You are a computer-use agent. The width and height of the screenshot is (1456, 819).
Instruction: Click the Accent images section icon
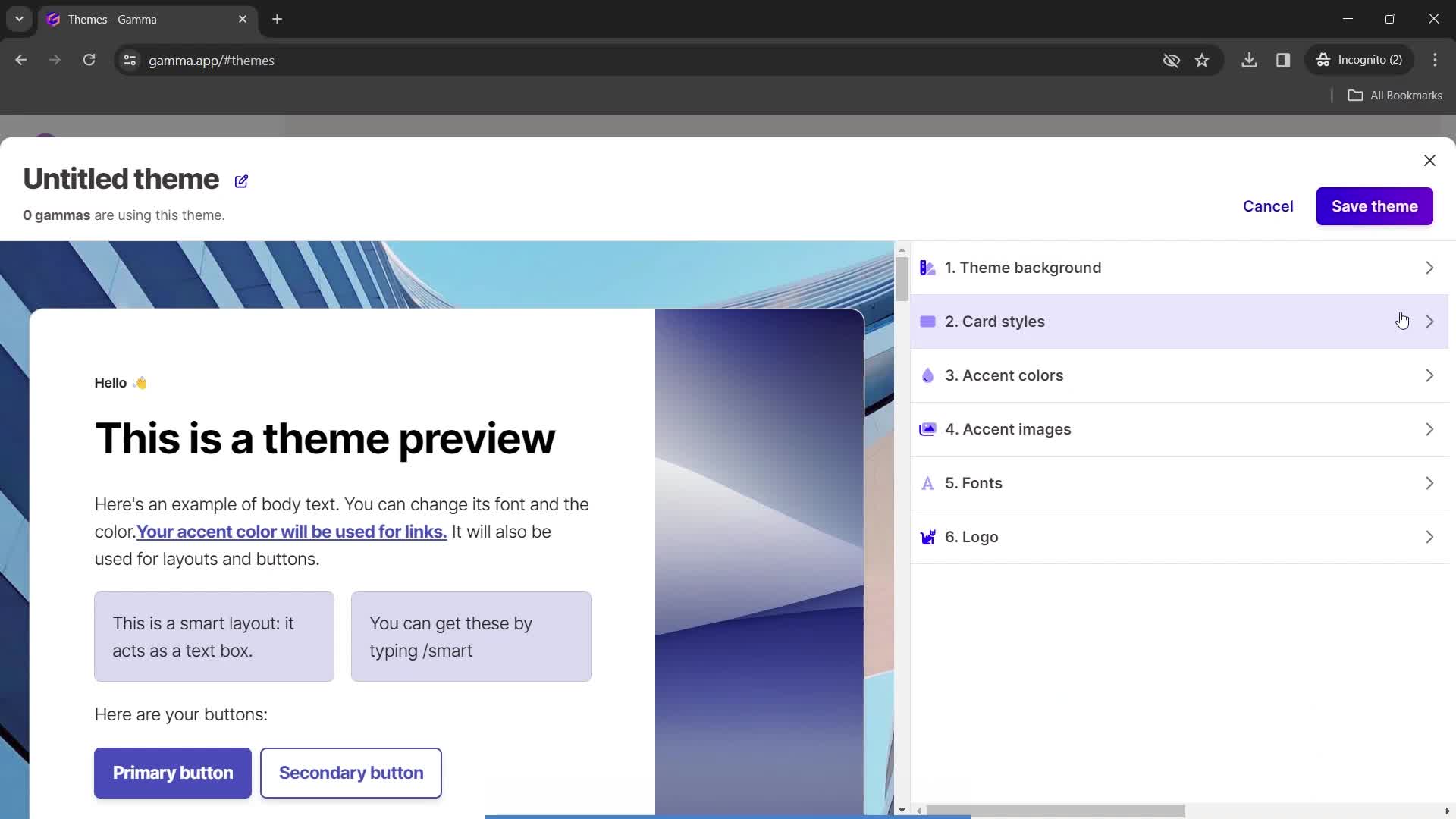[x=930, y=429]
